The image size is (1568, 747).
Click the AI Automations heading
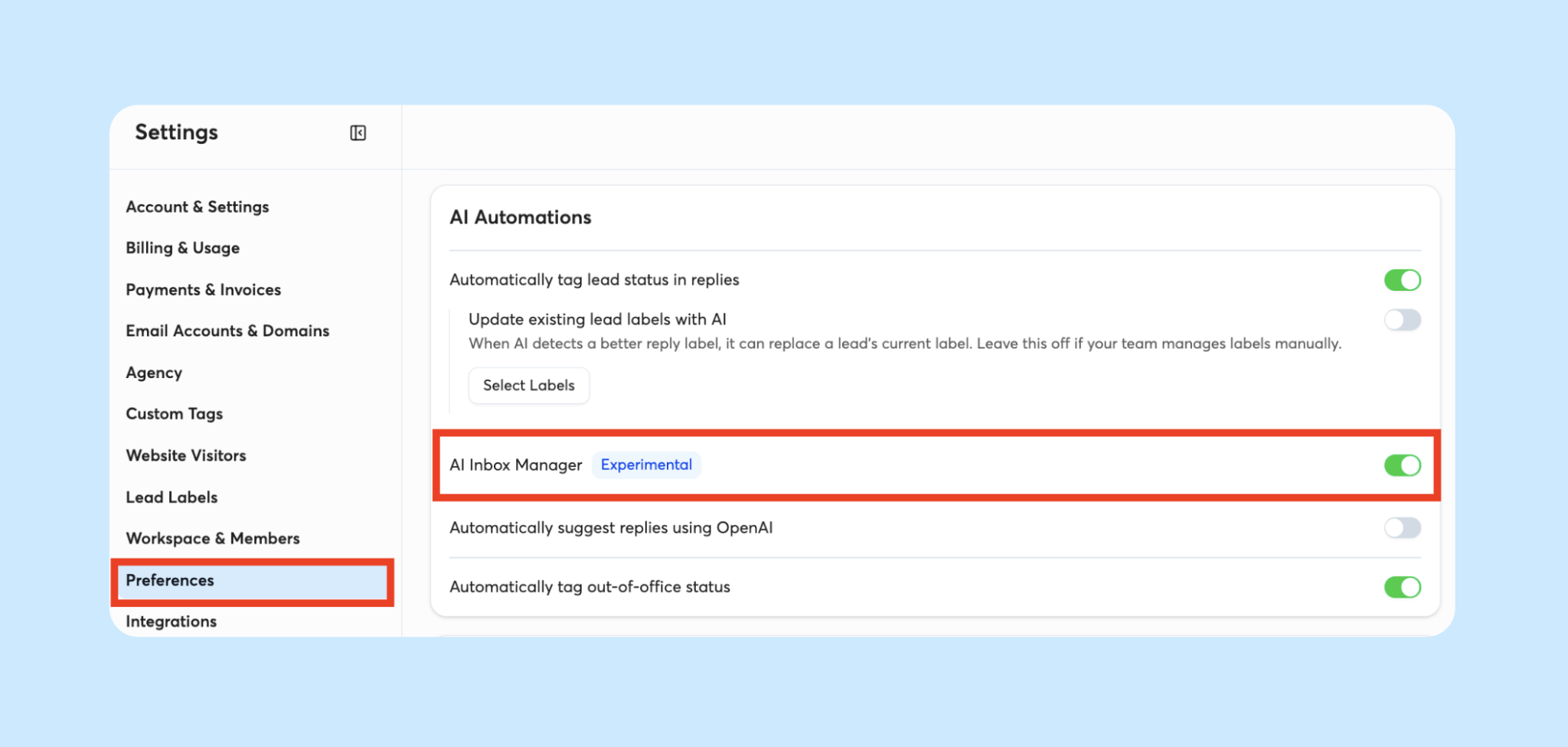tap(521, 217)
